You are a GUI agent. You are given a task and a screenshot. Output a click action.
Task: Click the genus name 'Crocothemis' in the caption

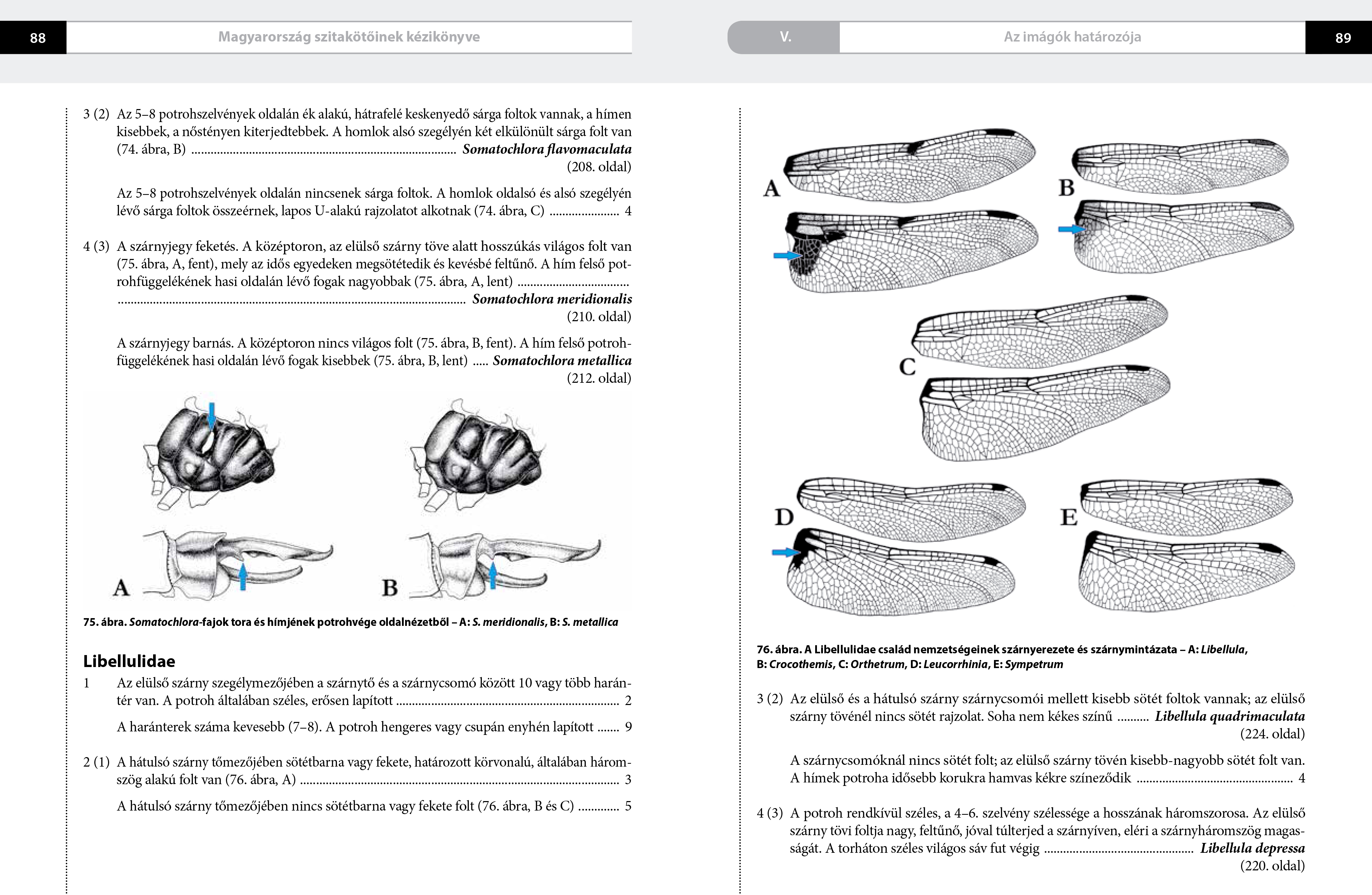pos(801,665)
